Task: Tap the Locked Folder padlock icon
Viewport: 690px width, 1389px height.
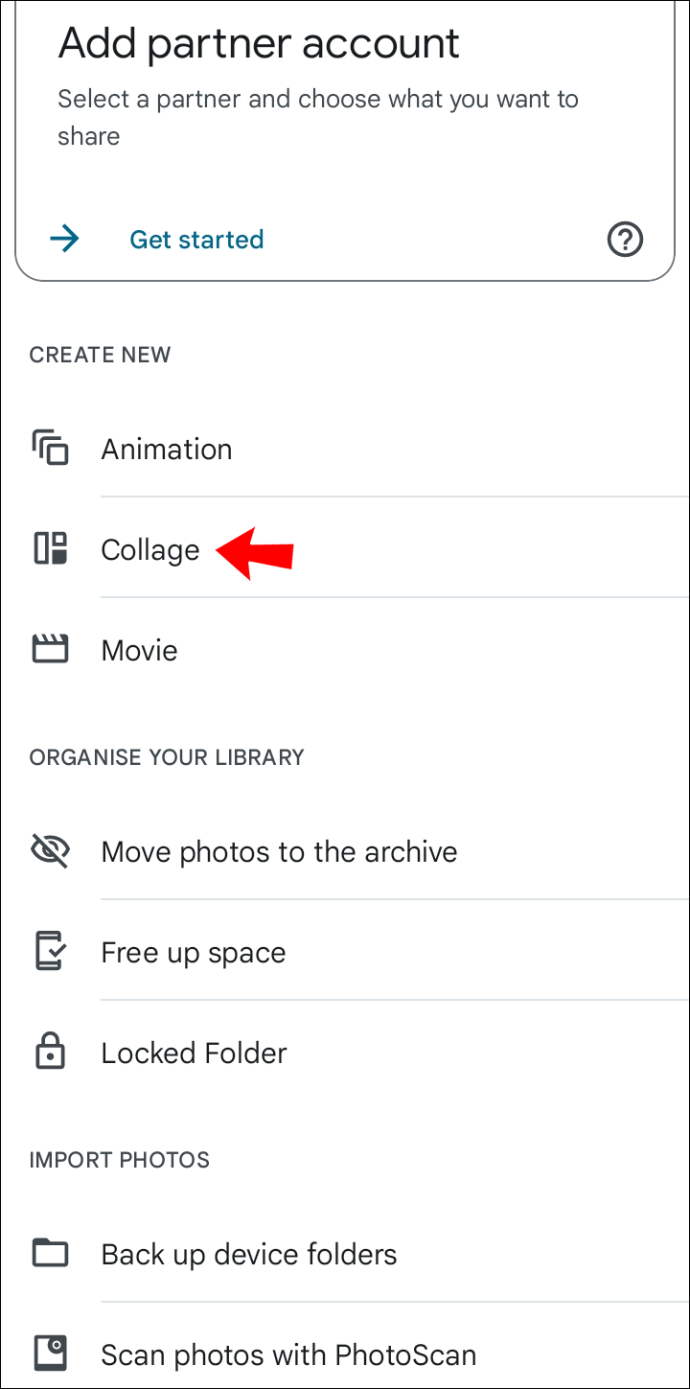Action: point(50,1052)
